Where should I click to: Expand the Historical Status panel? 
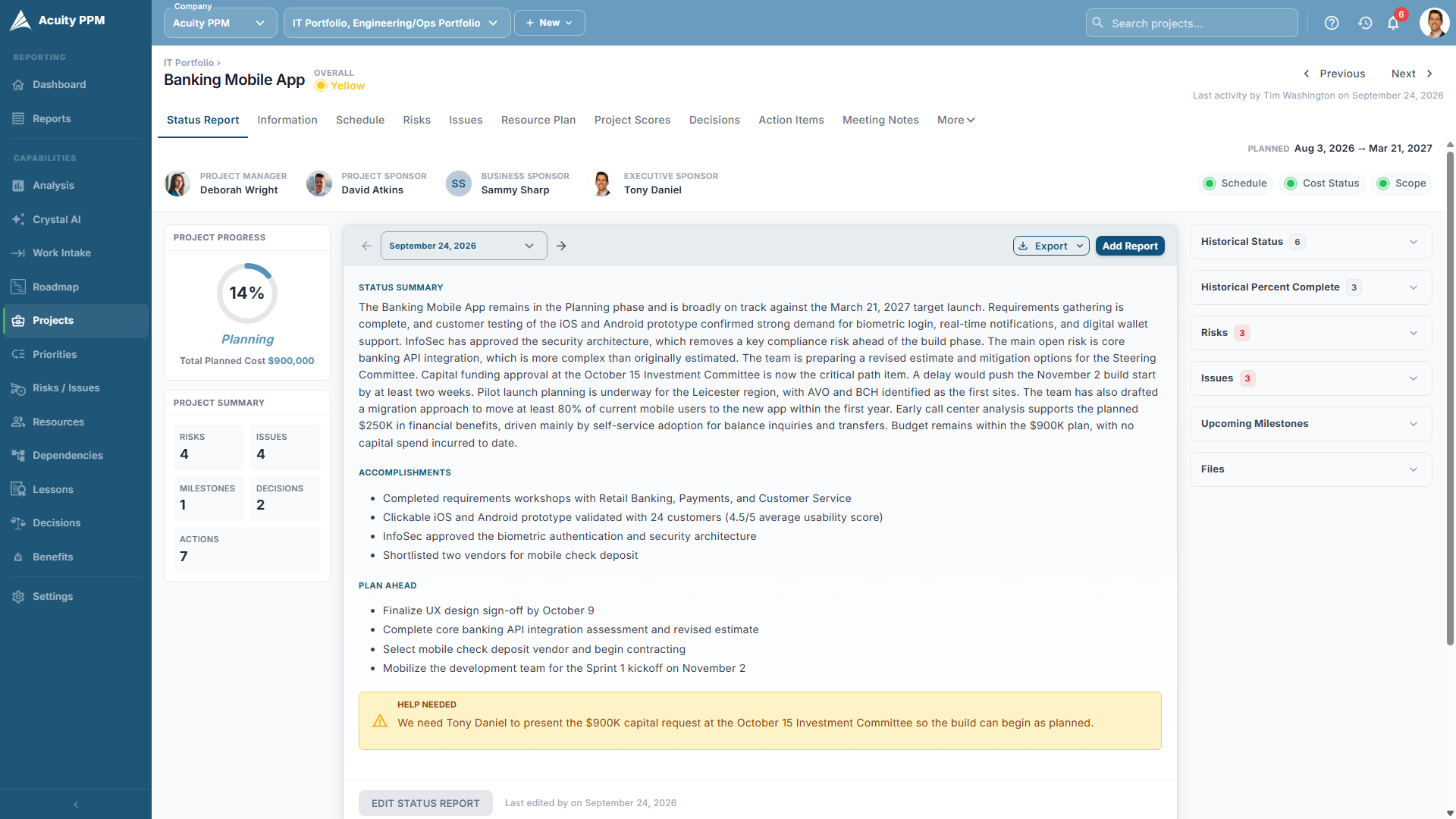1310,242
